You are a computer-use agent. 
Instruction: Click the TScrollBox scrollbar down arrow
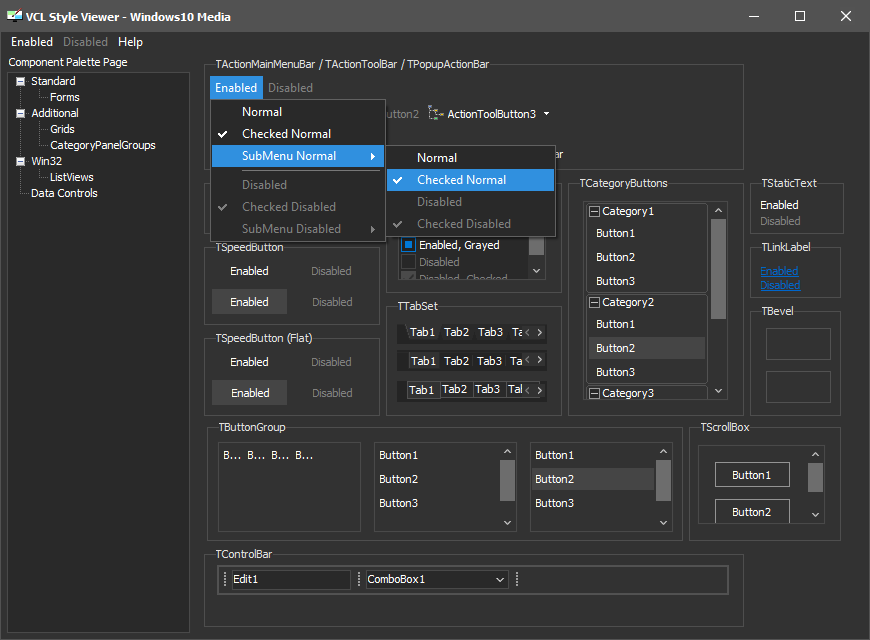(815, 515)
